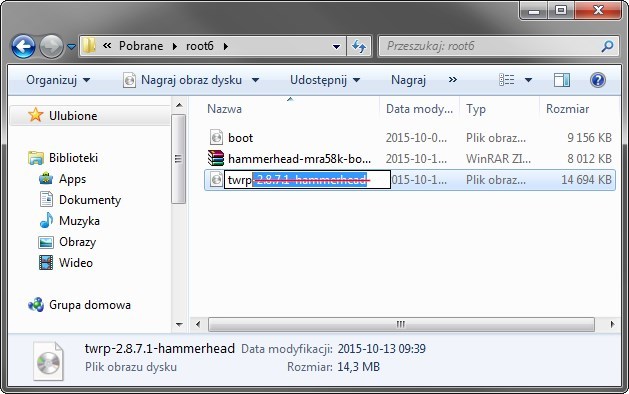Click the Muzyka note icon
629x394 pixels.
pos(46,220)
